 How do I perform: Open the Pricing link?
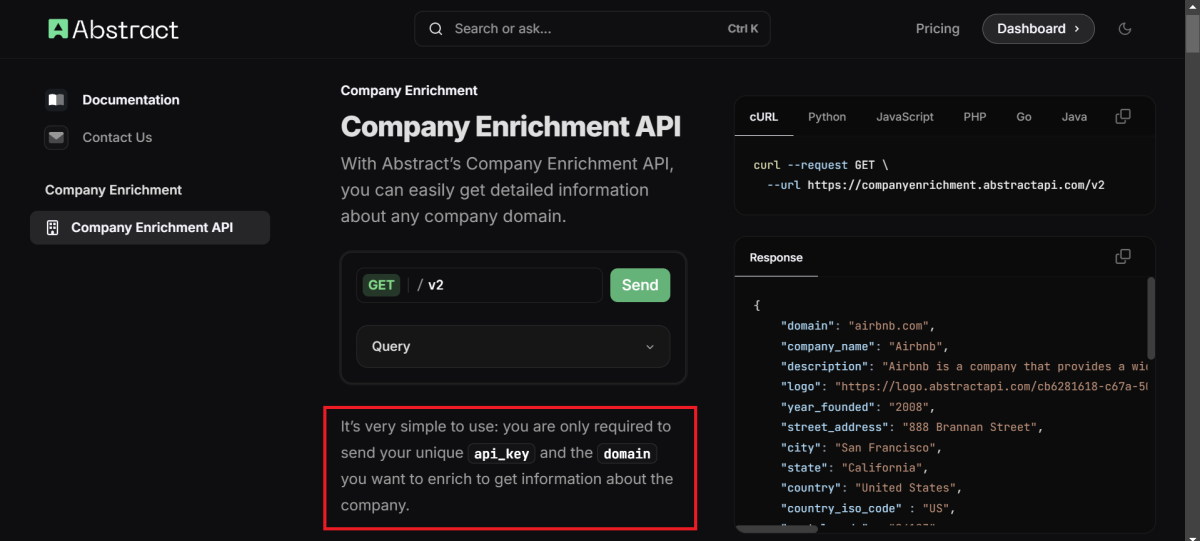coord(938,29)
